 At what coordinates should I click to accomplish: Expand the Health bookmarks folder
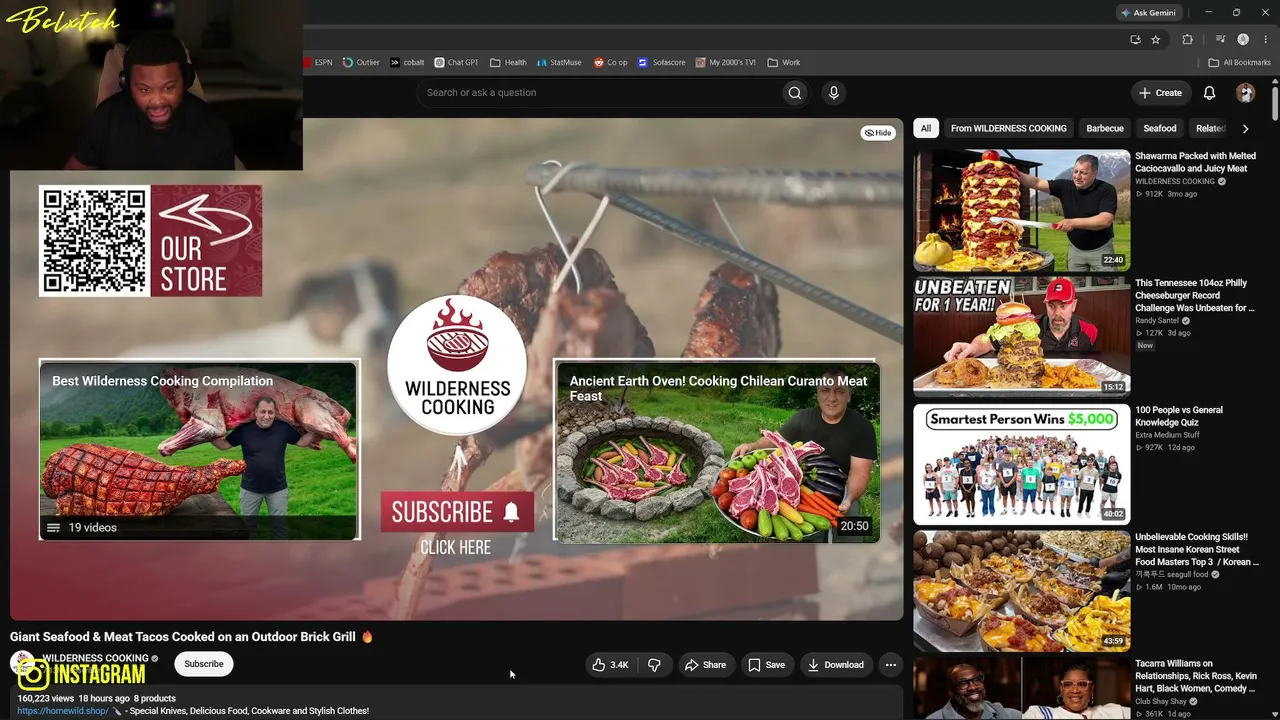point(508,62)
